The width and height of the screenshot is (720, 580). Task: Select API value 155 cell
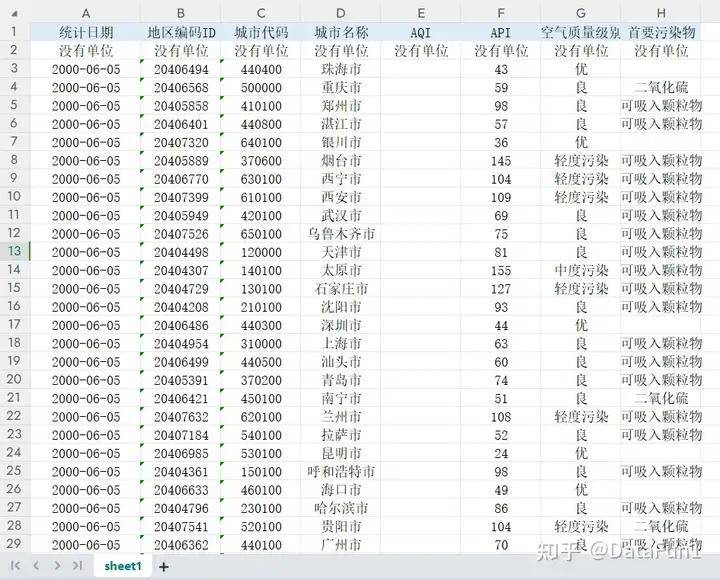point(501,270)
